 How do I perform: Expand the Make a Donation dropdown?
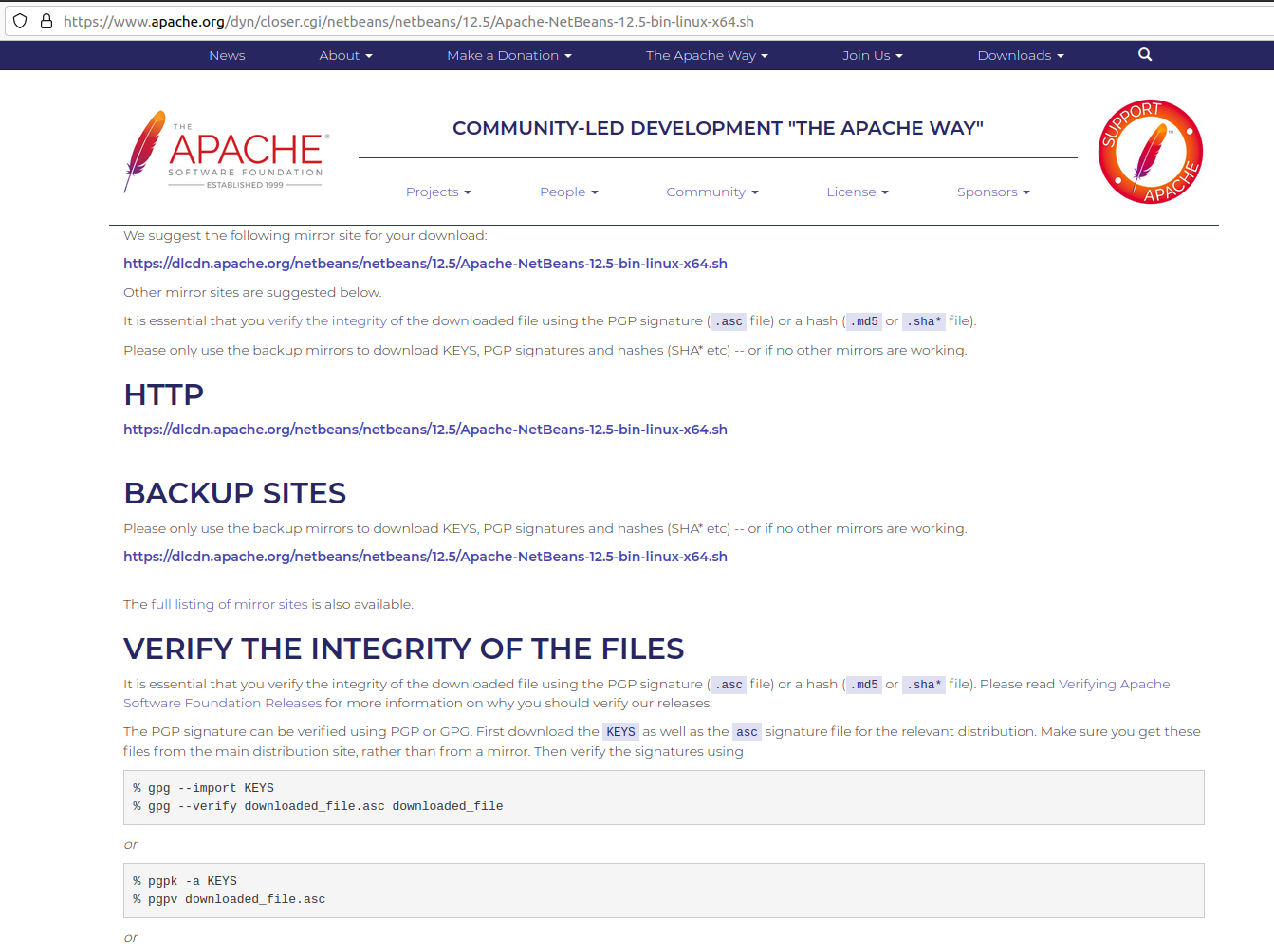[x=509, y=56]
